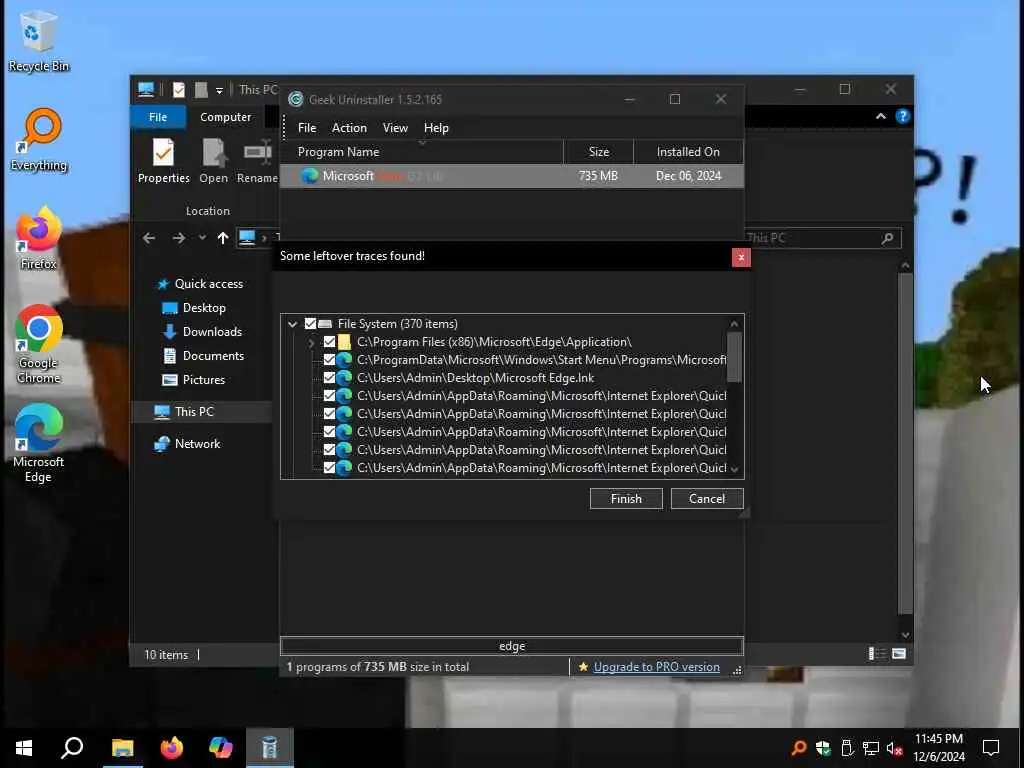The image size is (1024, 768).
Task: Close the leftover traces dialog
Action: point(741,257)
